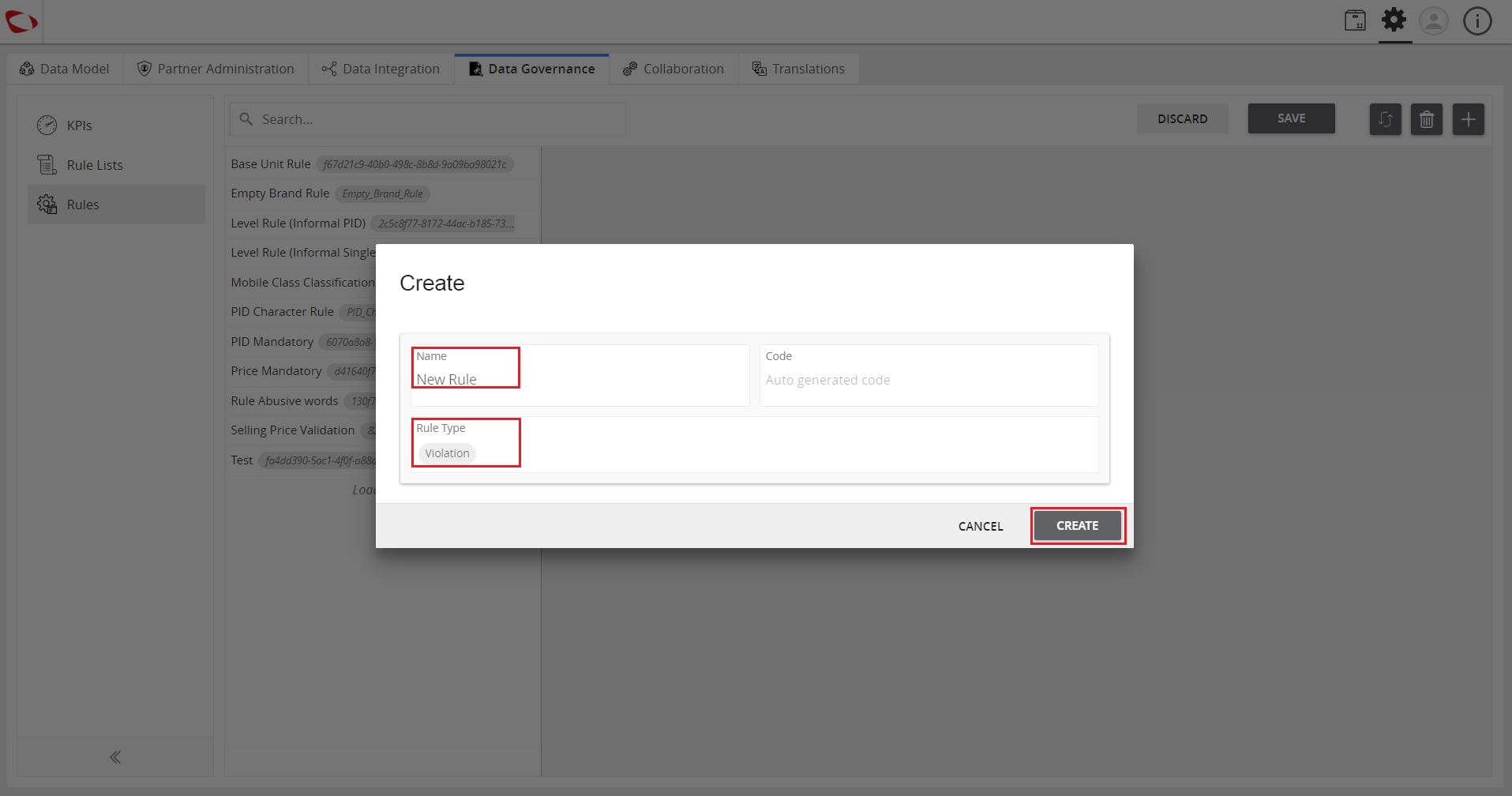This screenshot has width=1512, height=796.
Task: Switch to the Data Governance tab
Action: pyautogui.click(x=532, y=69)
